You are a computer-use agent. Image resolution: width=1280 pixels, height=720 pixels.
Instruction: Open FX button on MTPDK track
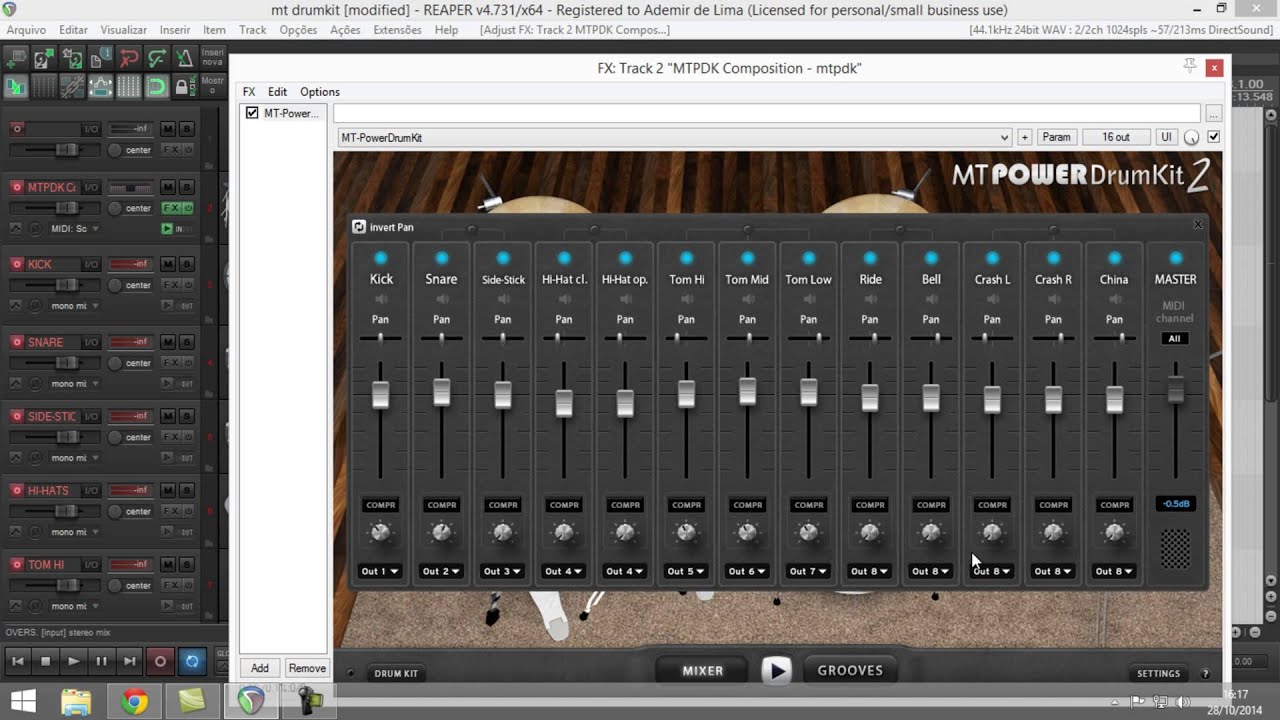pos(171,208)
